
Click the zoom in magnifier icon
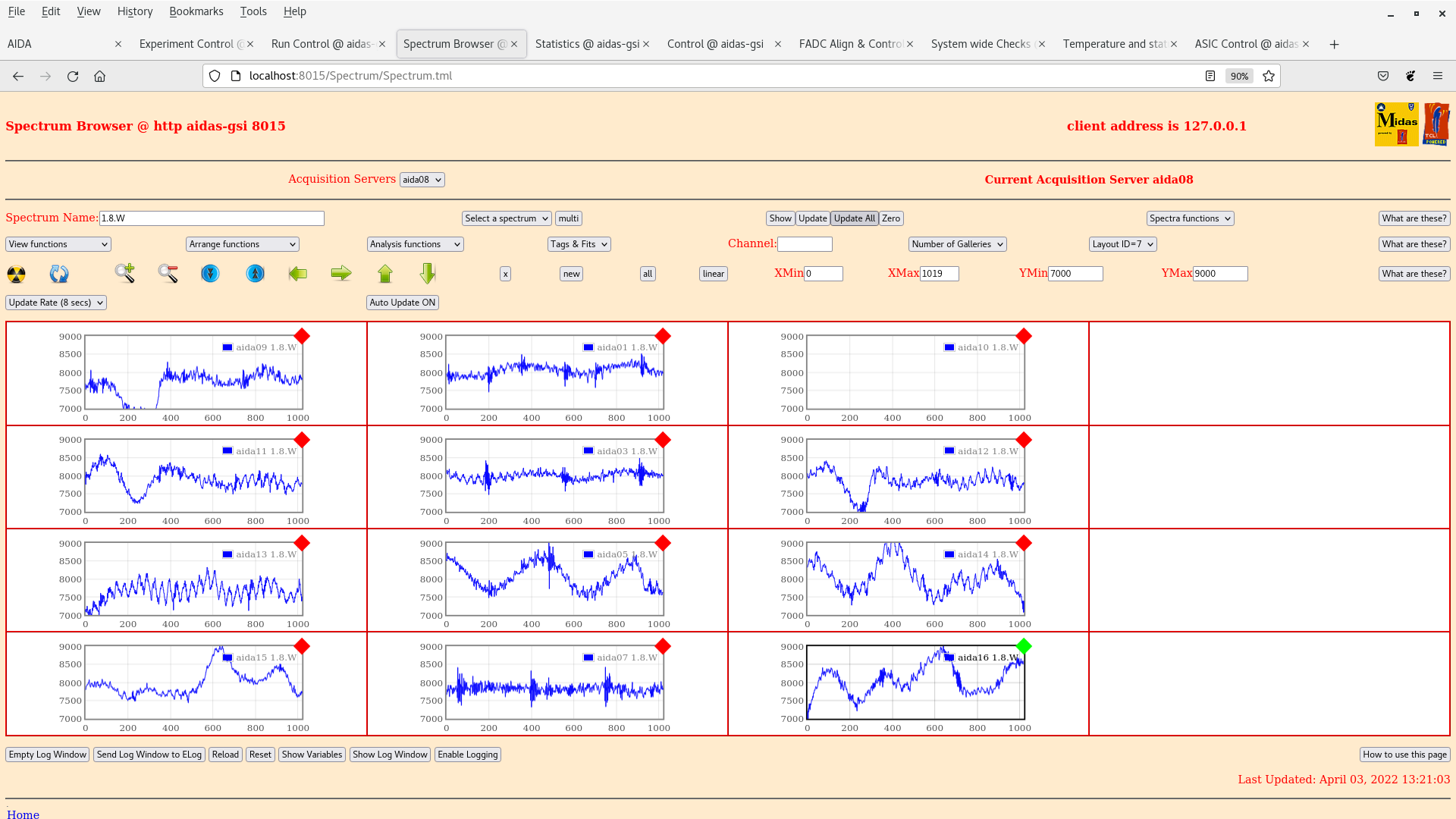(x=125, y=274)
